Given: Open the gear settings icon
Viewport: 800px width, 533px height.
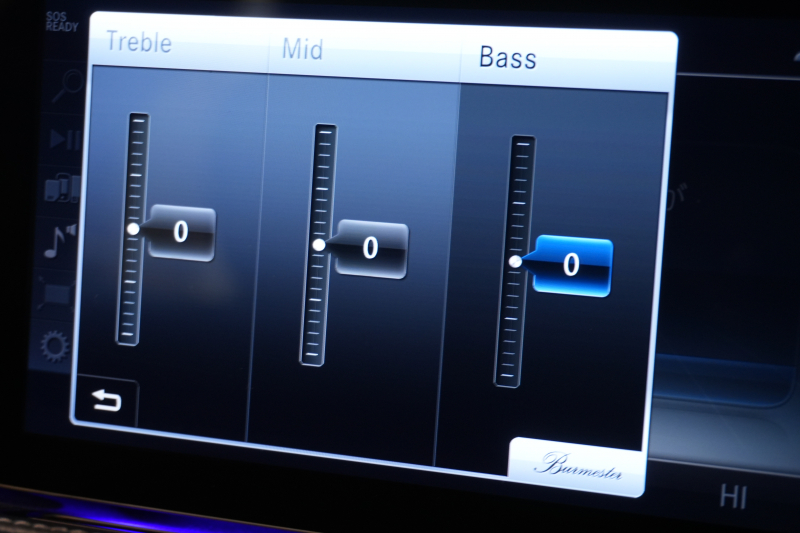Looking at the screenshot, I should tap(55, 347).
